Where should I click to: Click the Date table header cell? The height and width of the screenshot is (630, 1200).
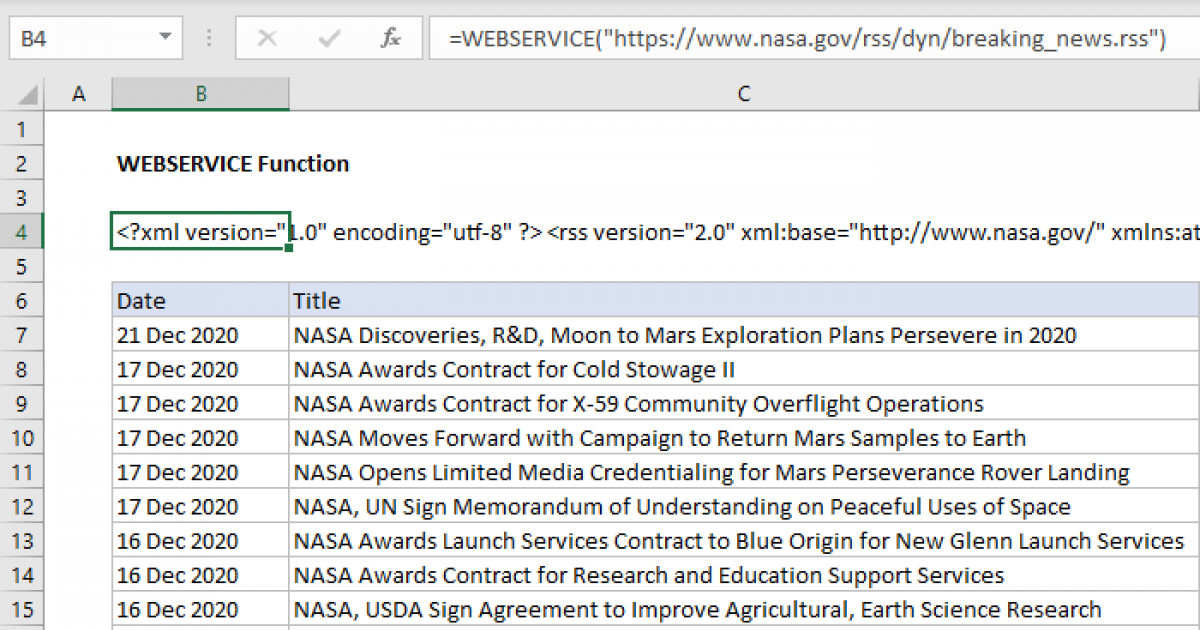[x=201, y=301]
